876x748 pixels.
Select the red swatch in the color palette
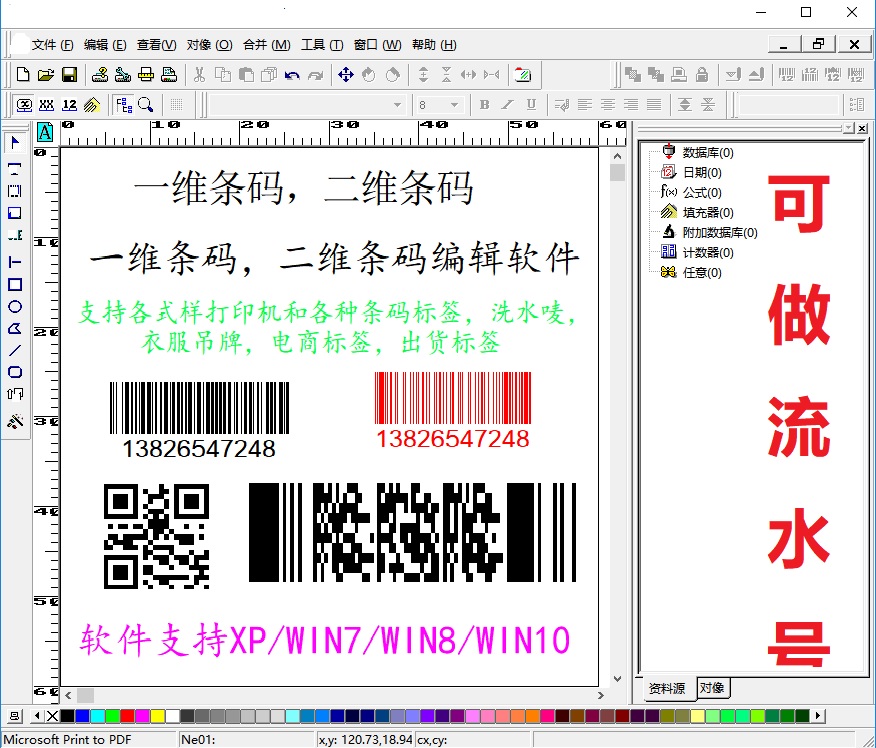pyautogui.click(x=126, y=716)
